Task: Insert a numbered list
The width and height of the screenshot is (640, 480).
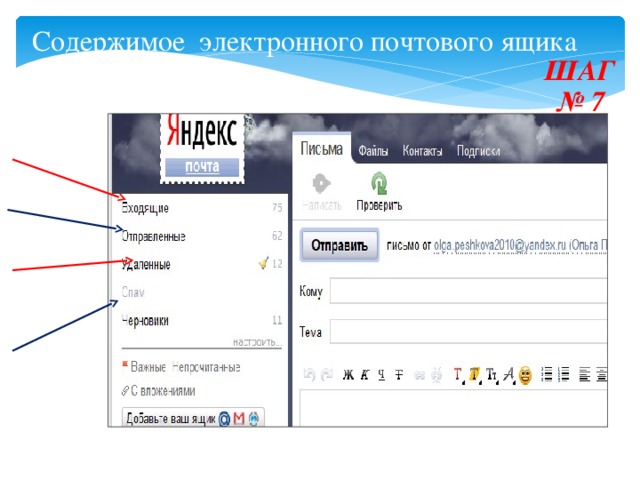Action: coord(564,374)
